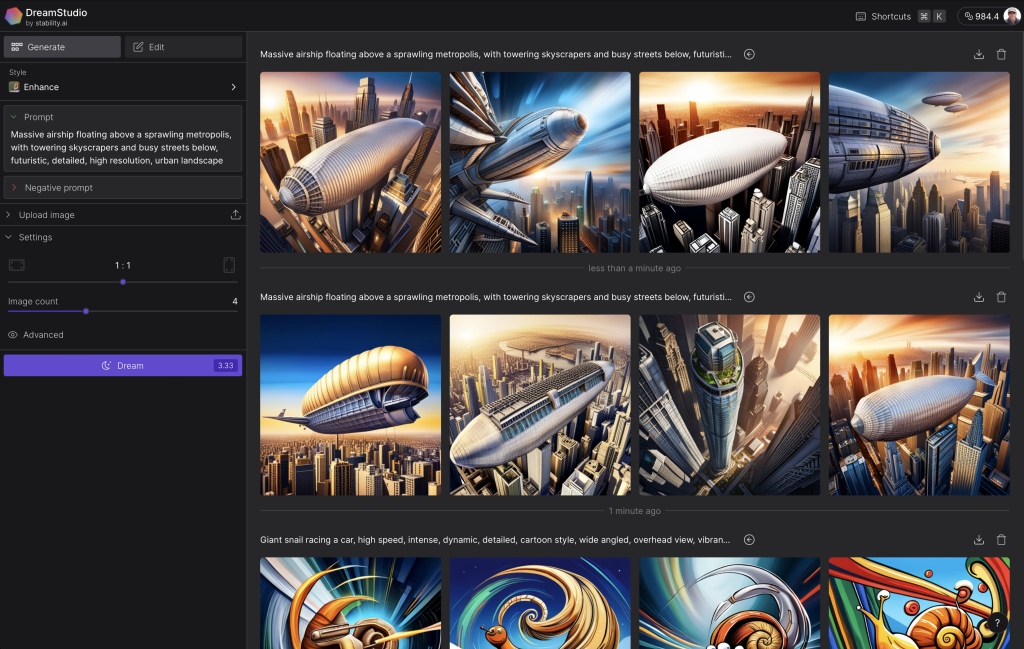Open the user profile avatar
The width and height of the screenshot is (1024, 649).
[1012, 16]
